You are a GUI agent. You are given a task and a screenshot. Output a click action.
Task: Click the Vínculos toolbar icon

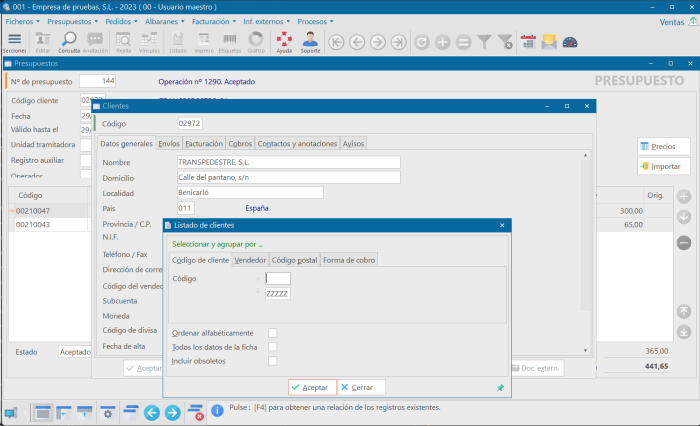(149, 42)
